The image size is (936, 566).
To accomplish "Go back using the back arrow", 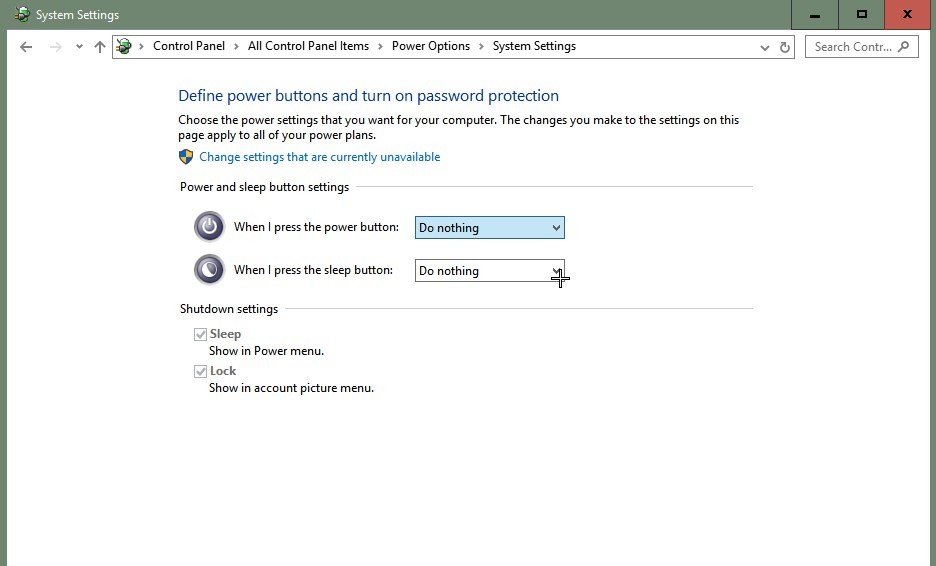I will tap(26, 47).
